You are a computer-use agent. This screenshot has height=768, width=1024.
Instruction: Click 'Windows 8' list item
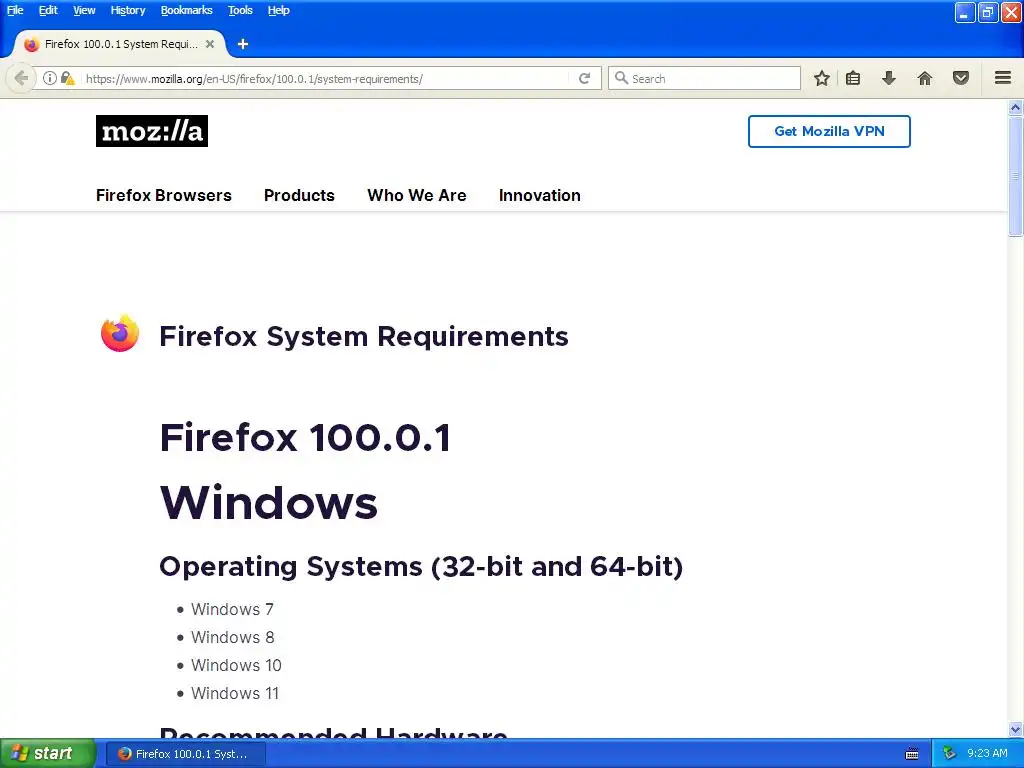(x=232, y=637)
